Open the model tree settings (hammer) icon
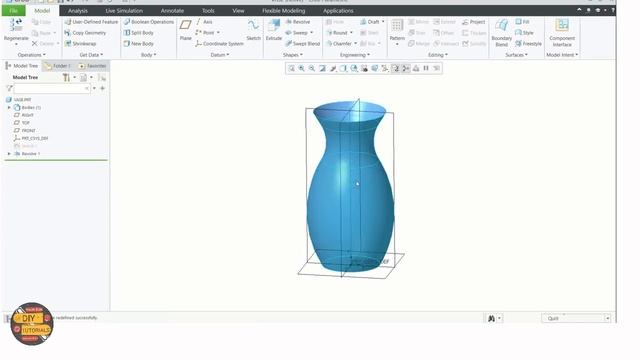The height and width of the screenshot is (360, 640). pos(66,77)
